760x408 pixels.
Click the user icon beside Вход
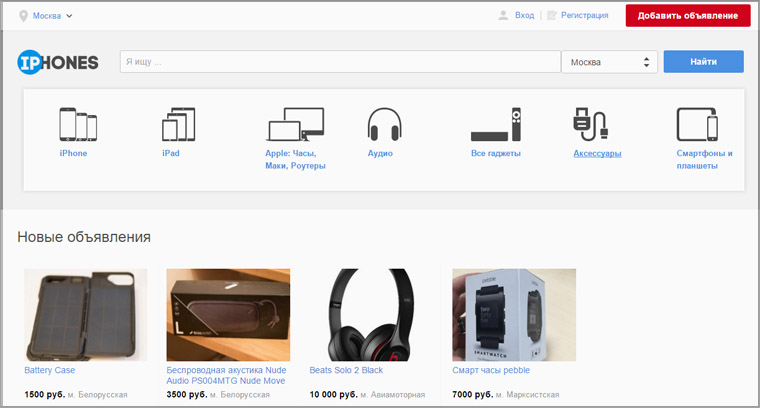click(503, 16)
